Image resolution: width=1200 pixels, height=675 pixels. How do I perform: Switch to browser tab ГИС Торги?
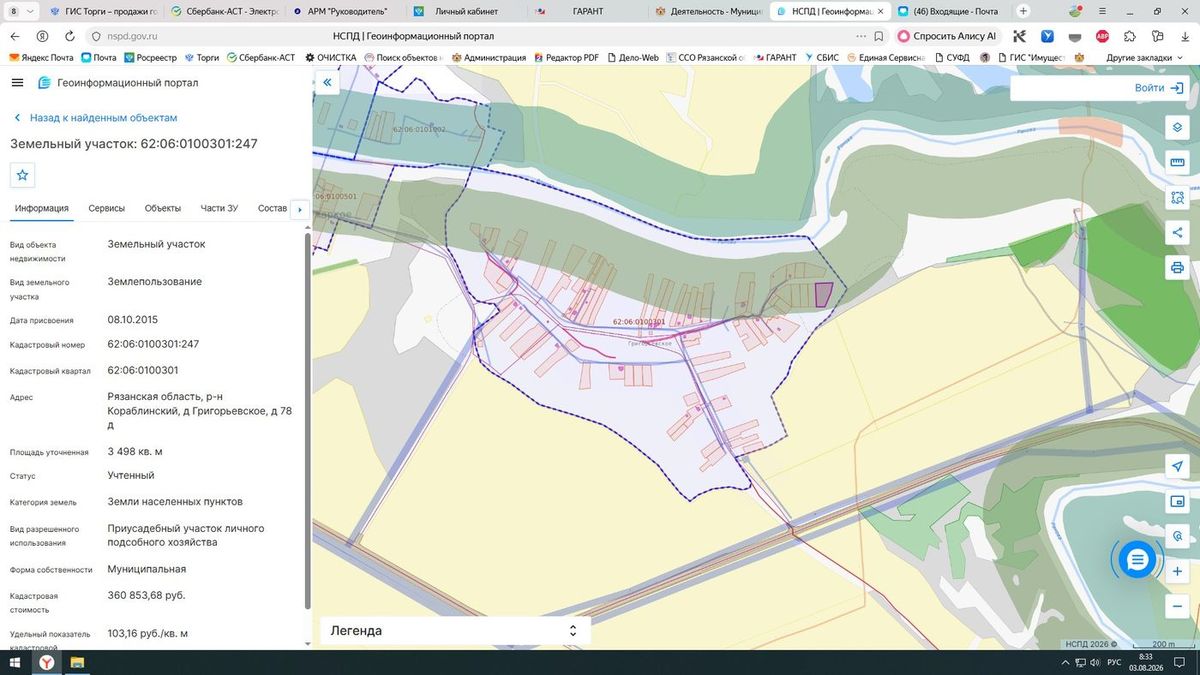[104, 11]
